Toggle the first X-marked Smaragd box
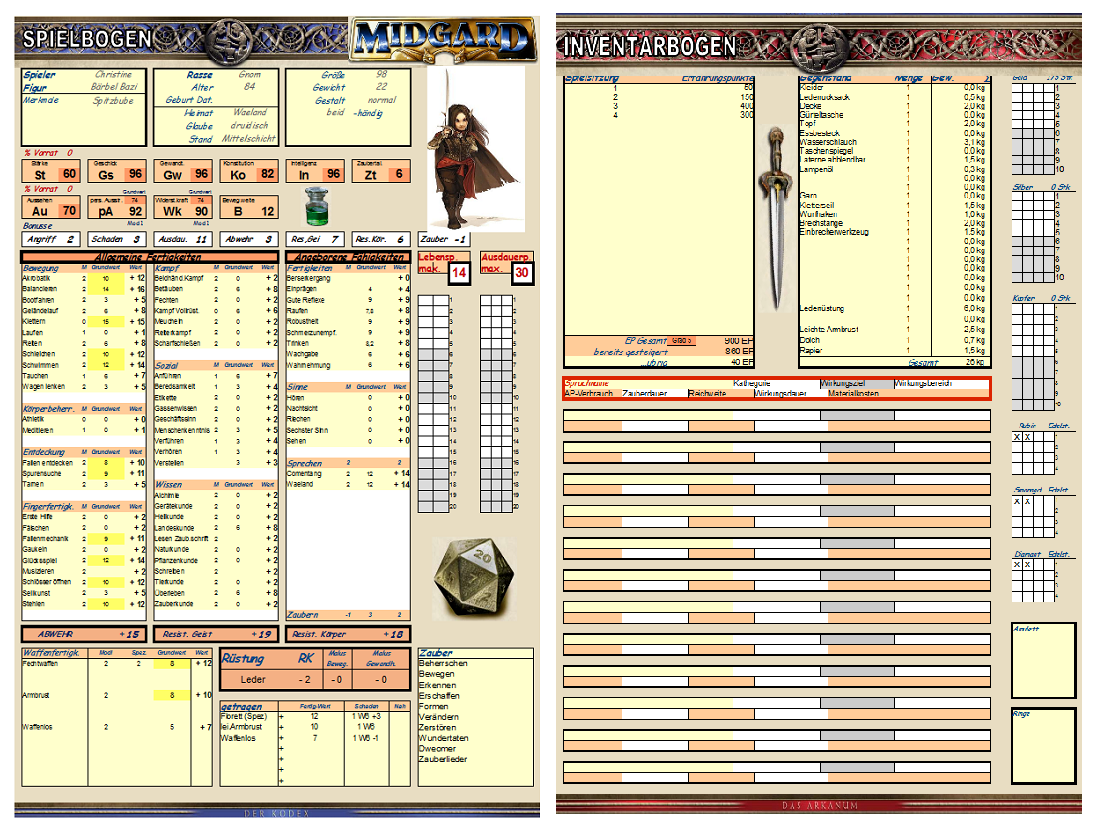The width and height of the screenshot is (1095, 830). [x=1017, y=502]
